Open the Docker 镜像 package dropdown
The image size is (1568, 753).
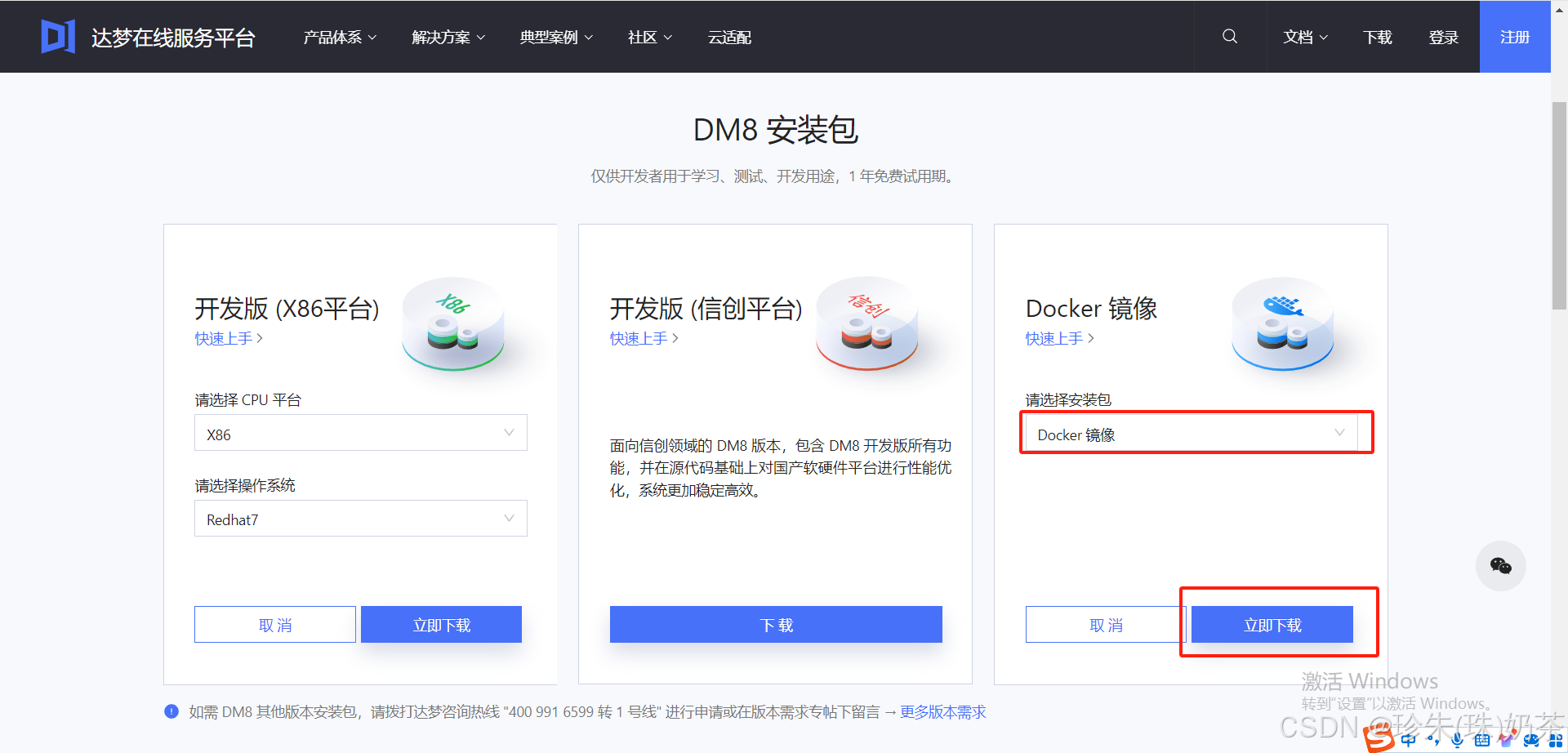click(1192, 433)
